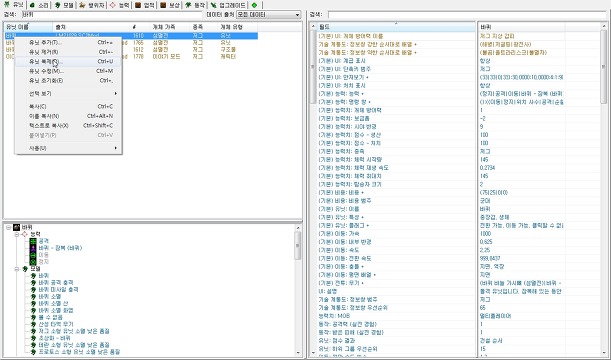Choose 유닛 초기화 in context menu

68,80
